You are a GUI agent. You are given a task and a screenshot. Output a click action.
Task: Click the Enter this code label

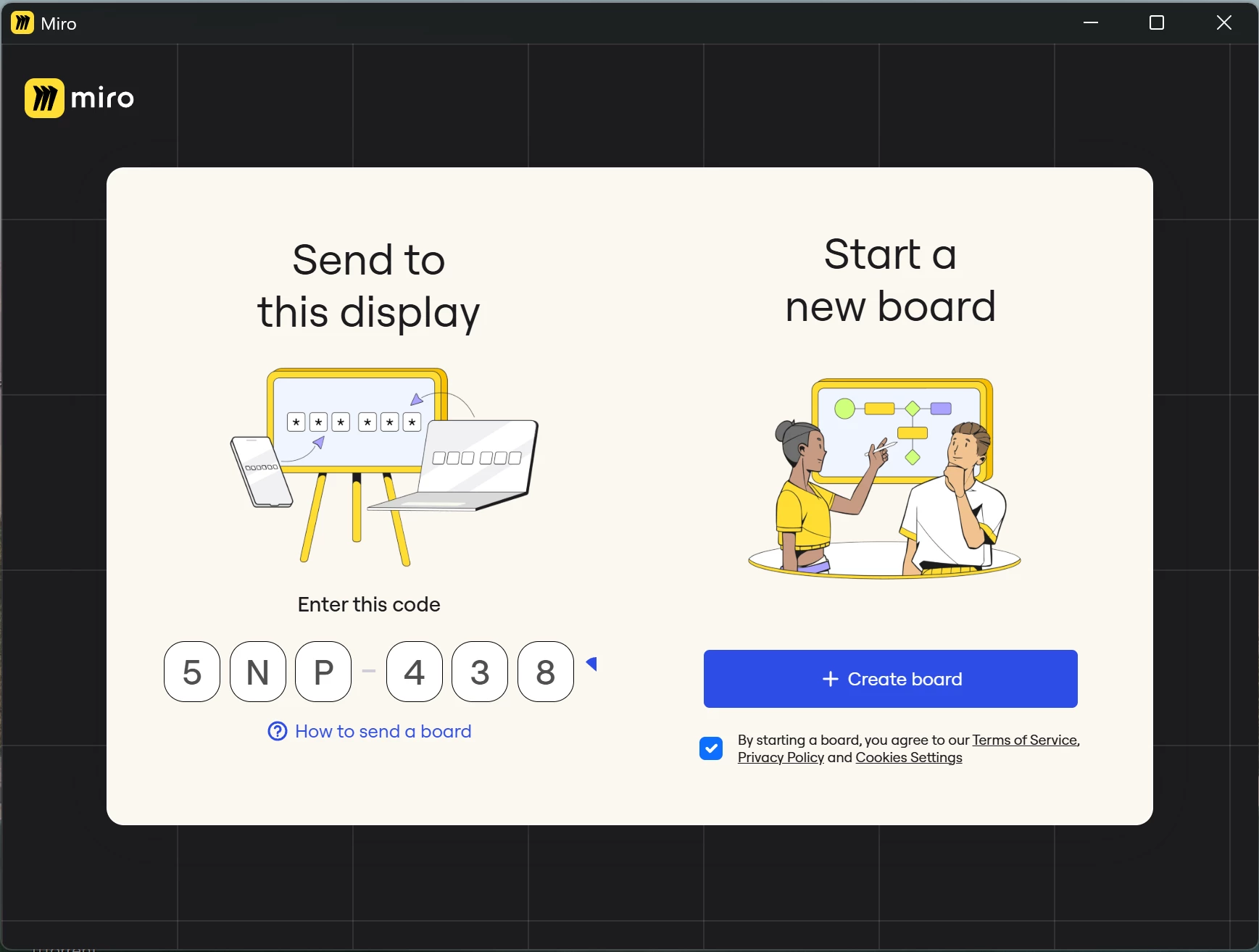click(369, 604)
